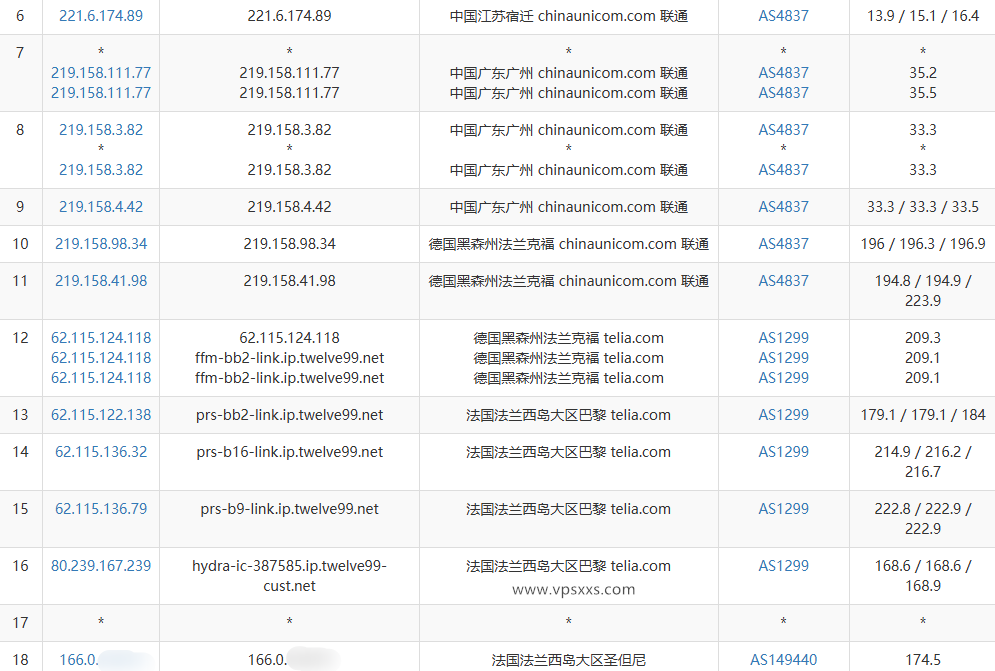
Task: Follow the 219.158.41.98 IP link
Action: 101,281
